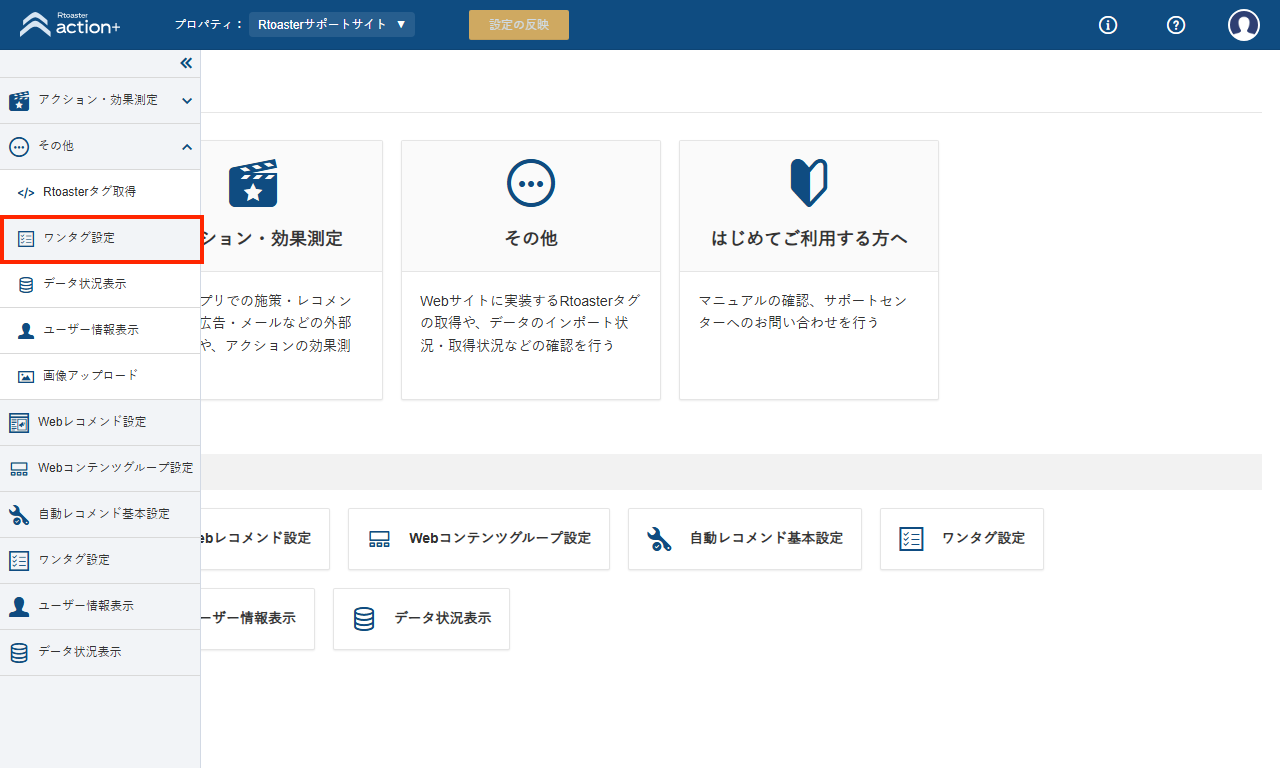Viewport: 1280px width, 768px height.
Task: Open Webレコメンド設定 in sidebar shortcuts
Action: pos(100,423)
